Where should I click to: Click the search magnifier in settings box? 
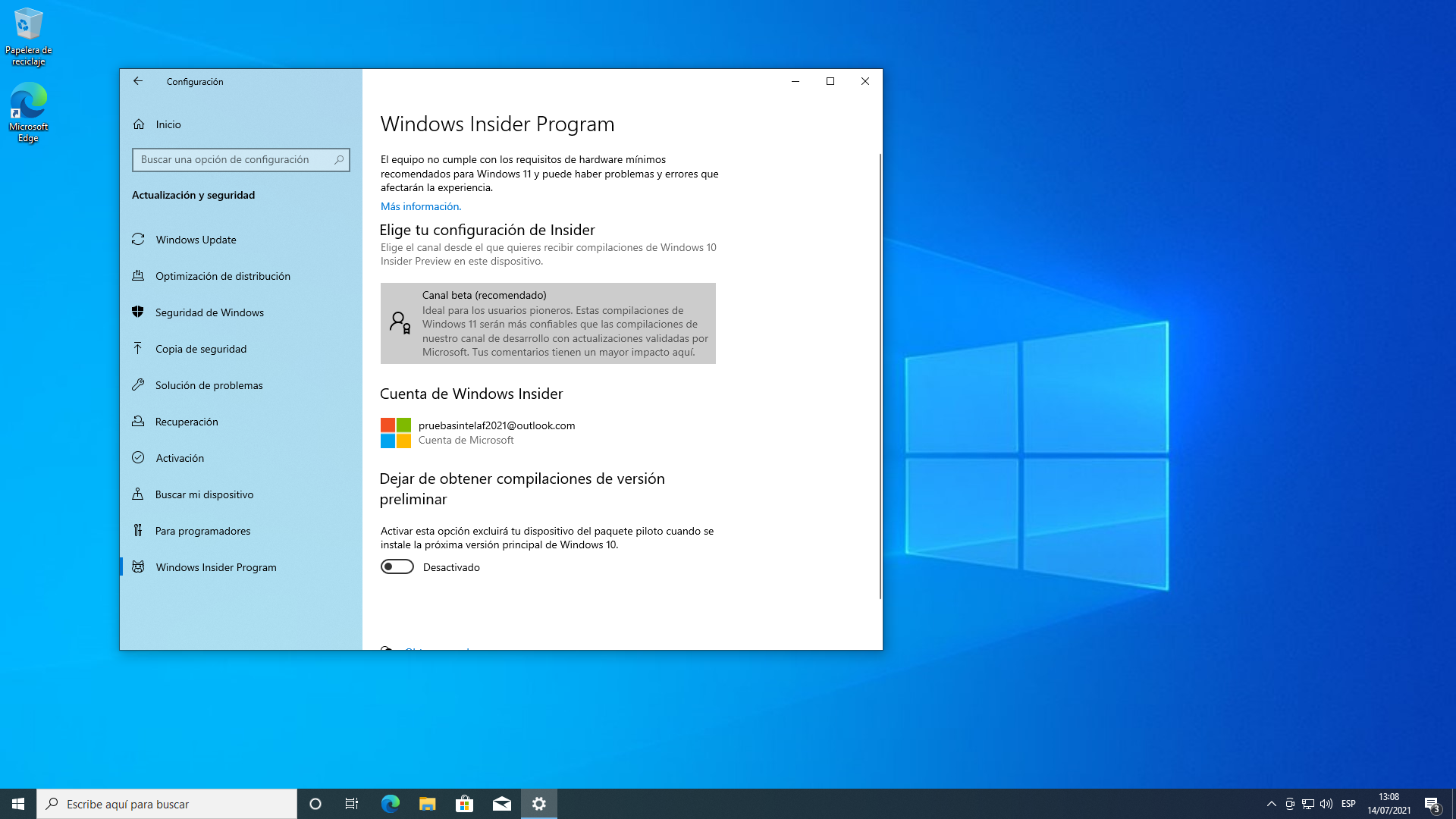[339, 160]
